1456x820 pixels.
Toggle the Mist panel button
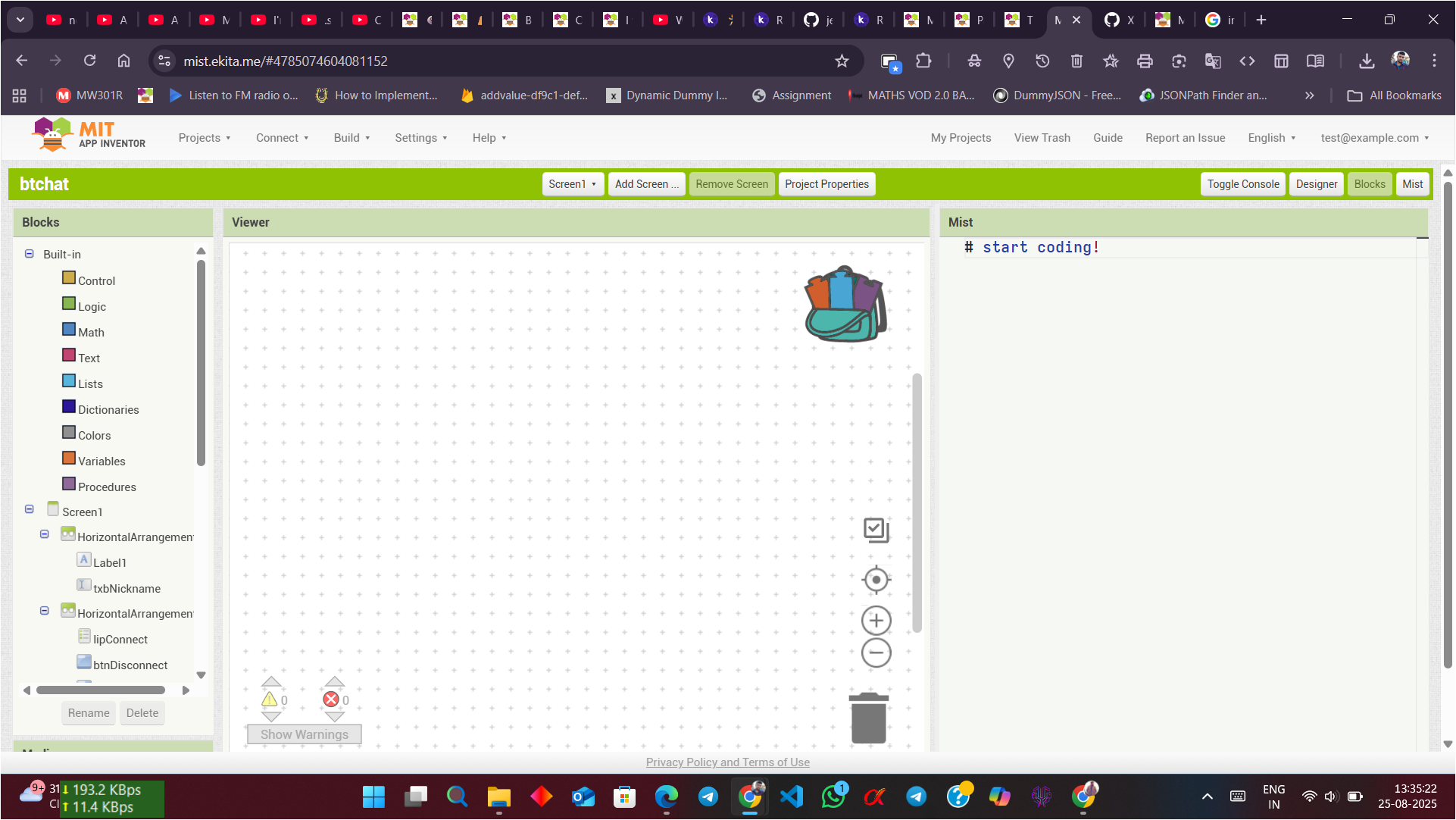pos(1412,184)
